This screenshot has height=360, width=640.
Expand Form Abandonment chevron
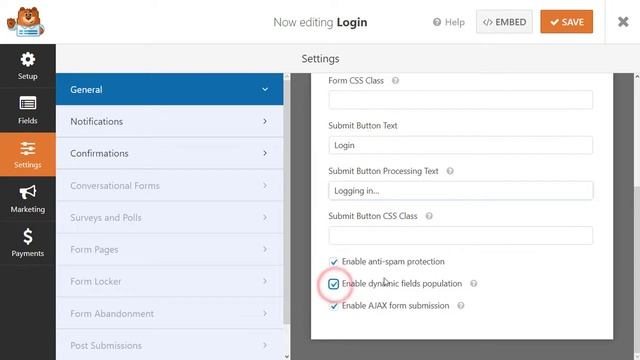pyautogui.click(x=265, y=313)
